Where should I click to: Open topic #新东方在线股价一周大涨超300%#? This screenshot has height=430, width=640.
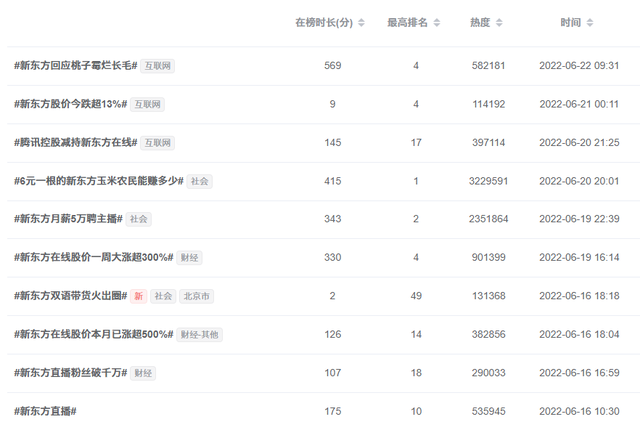click(x=94, y=257)
